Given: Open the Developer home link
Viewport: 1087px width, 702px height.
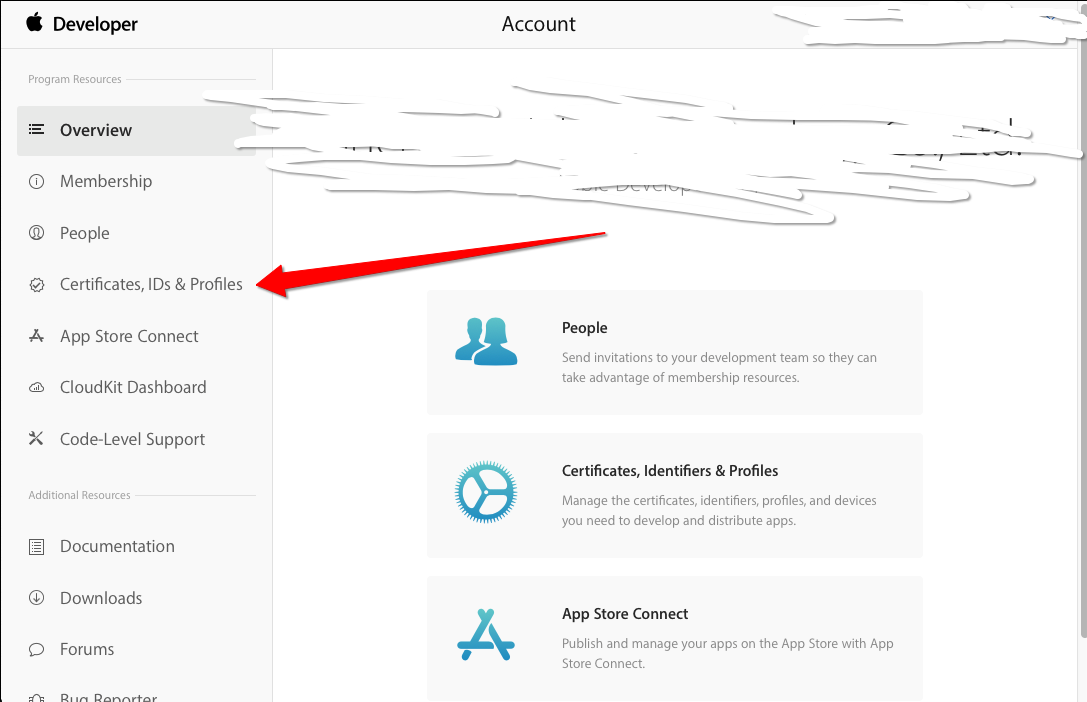Looking at the screenshot, I should pos(95,24).
